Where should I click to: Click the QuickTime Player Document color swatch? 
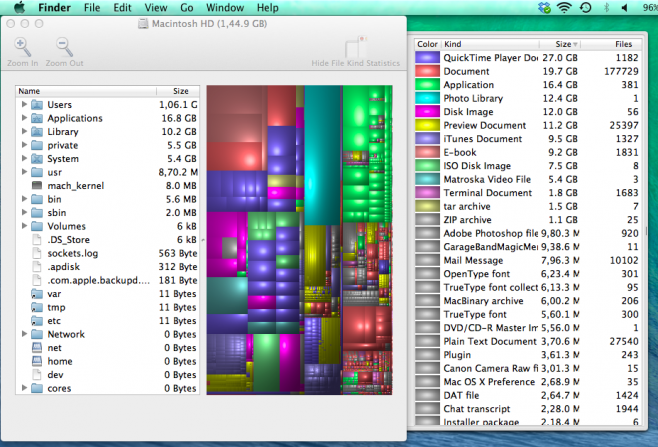coord(427,58)
